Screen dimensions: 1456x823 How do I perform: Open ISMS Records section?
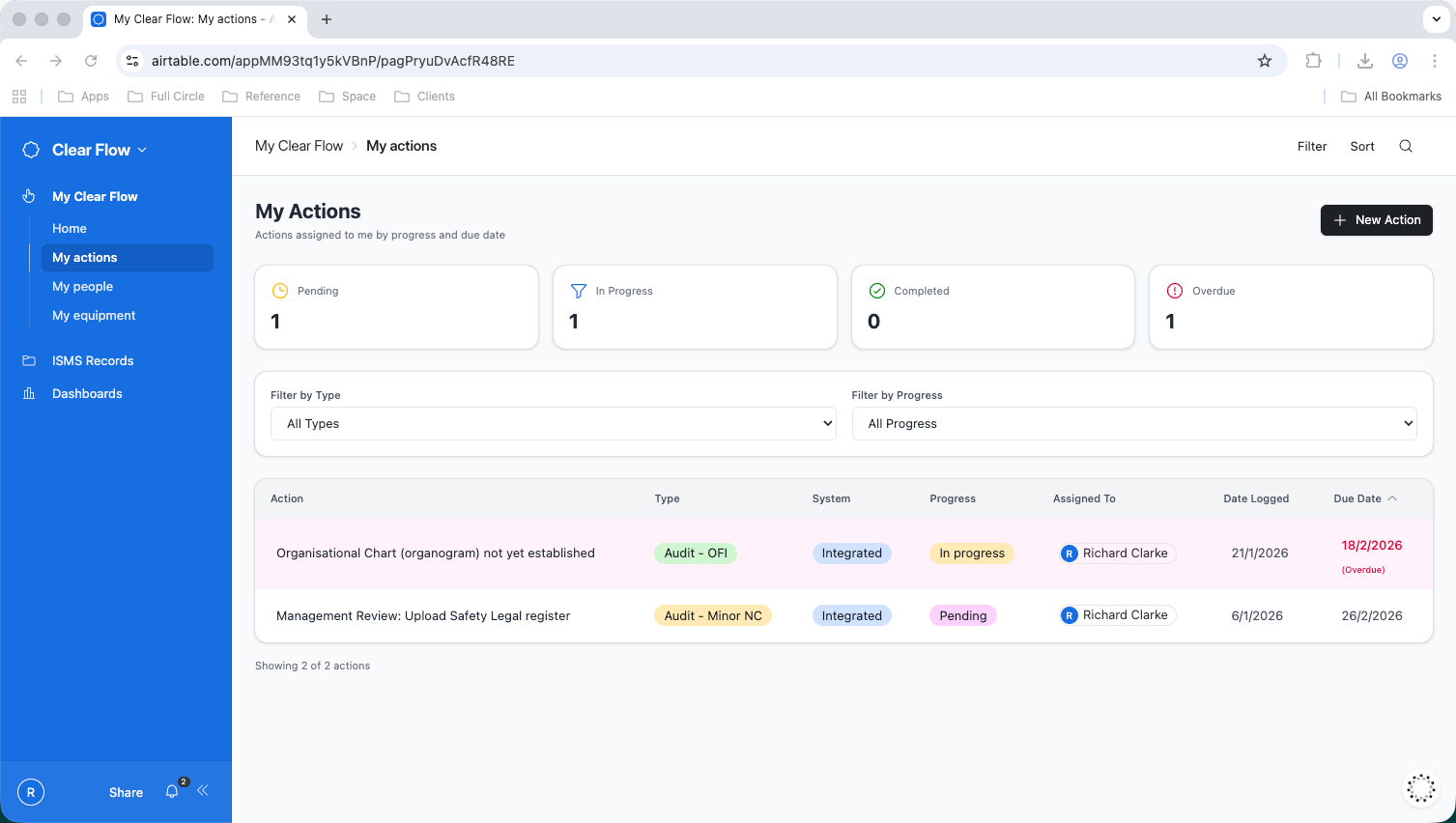[93, 360]
